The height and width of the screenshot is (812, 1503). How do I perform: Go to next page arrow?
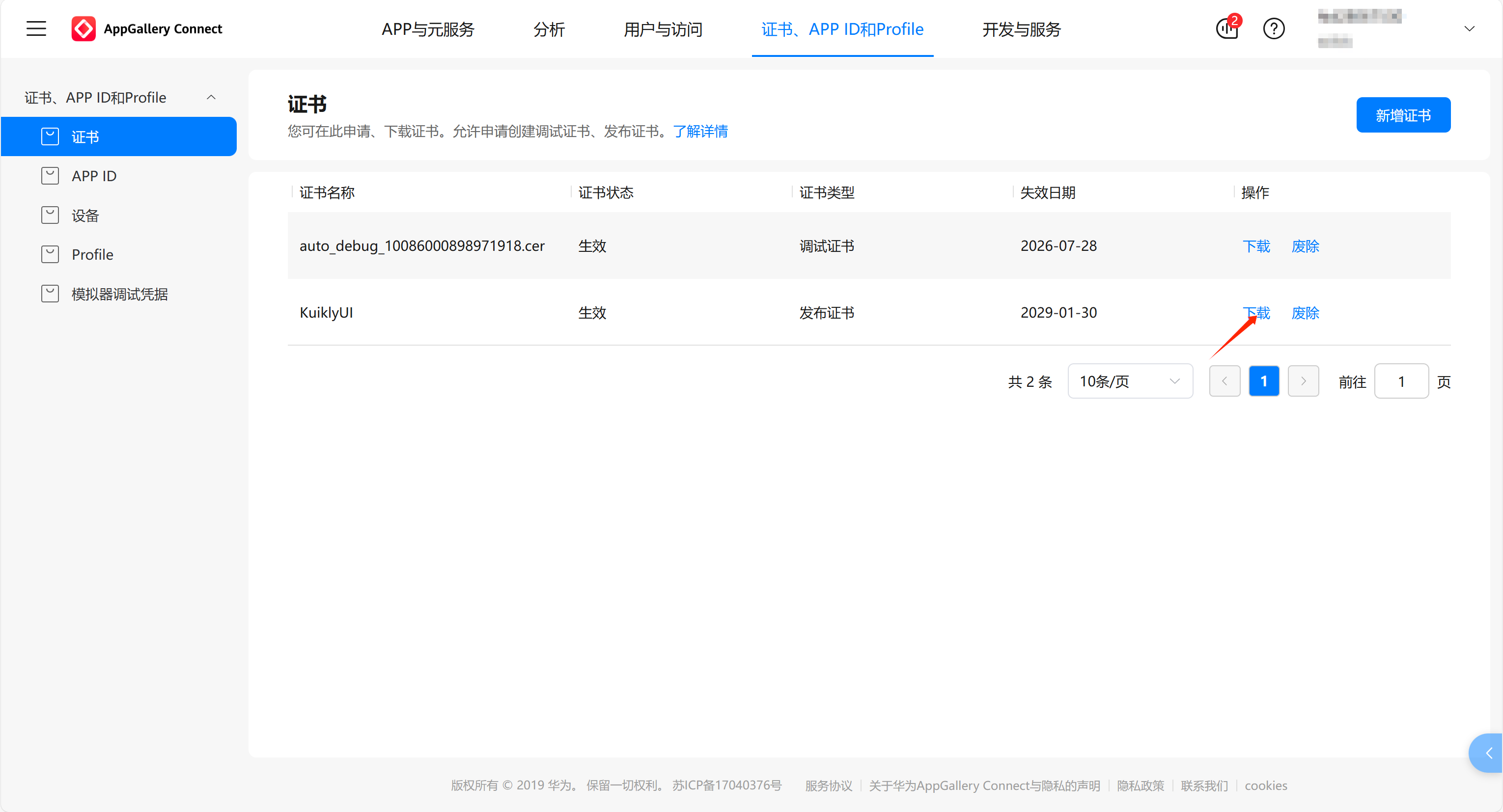coord(1303,381)
